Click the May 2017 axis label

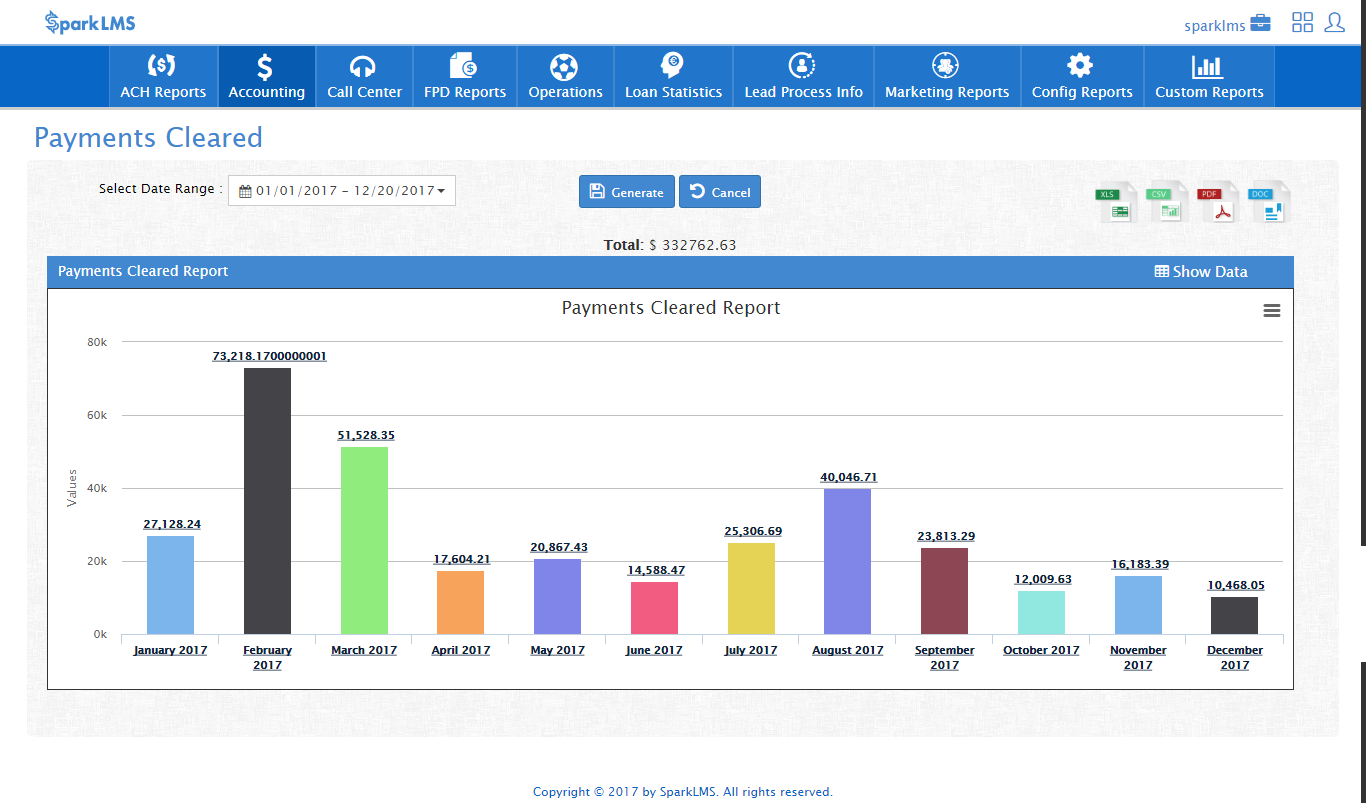(x=557, y=650)
